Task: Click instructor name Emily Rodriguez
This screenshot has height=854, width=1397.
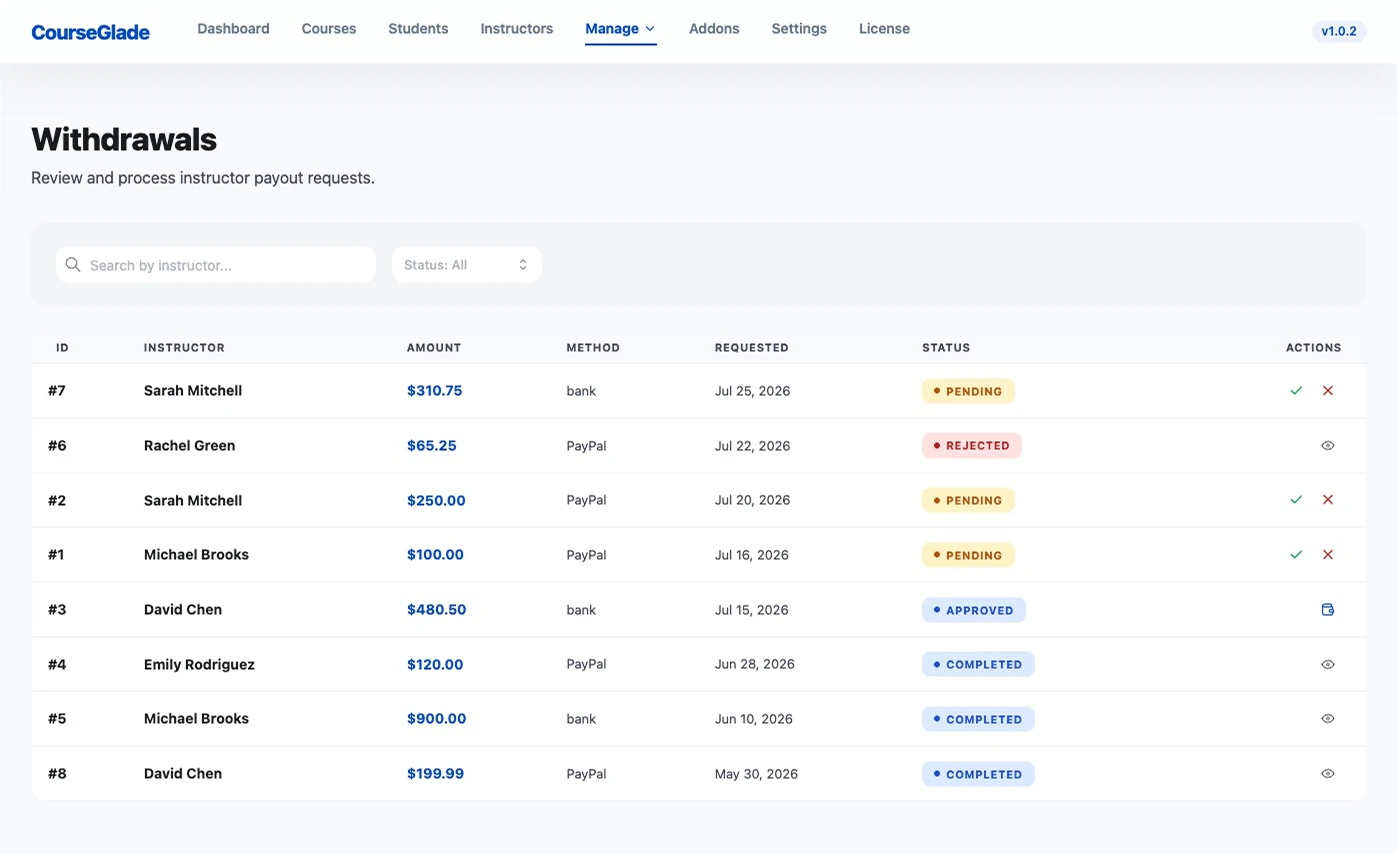Action: pyautogui.click(x=199, y=665)
